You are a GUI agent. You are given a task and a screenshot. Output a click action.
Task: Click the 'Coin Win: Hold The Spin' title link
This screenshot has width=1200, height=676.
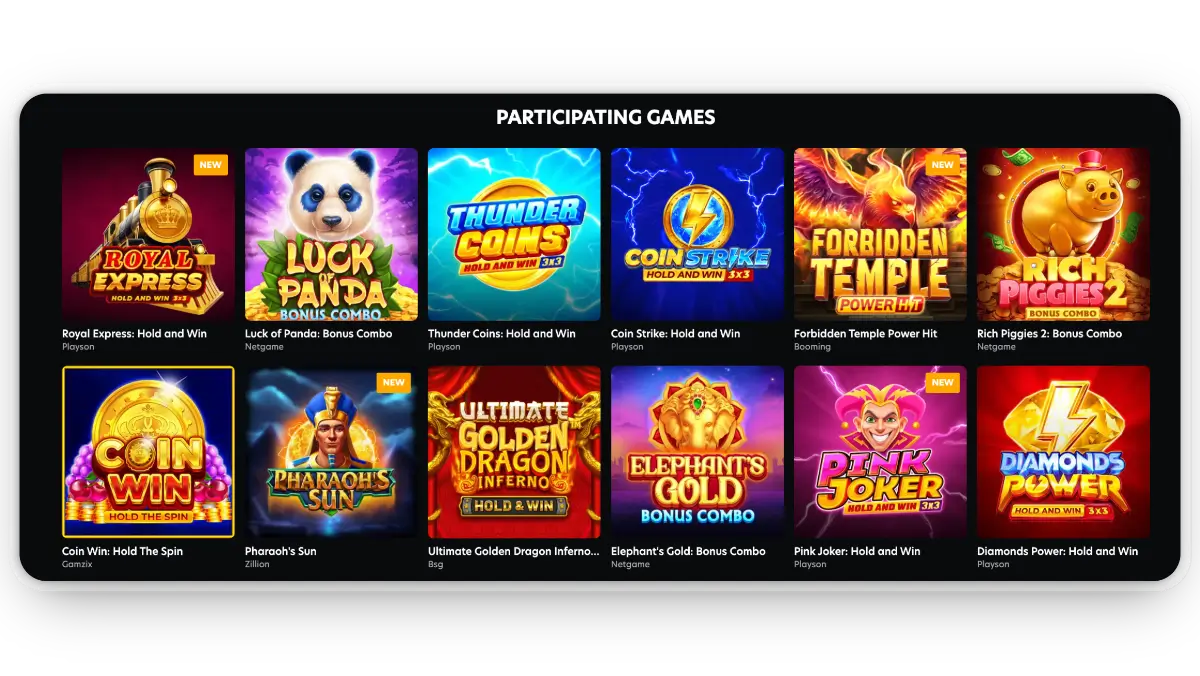122,551
